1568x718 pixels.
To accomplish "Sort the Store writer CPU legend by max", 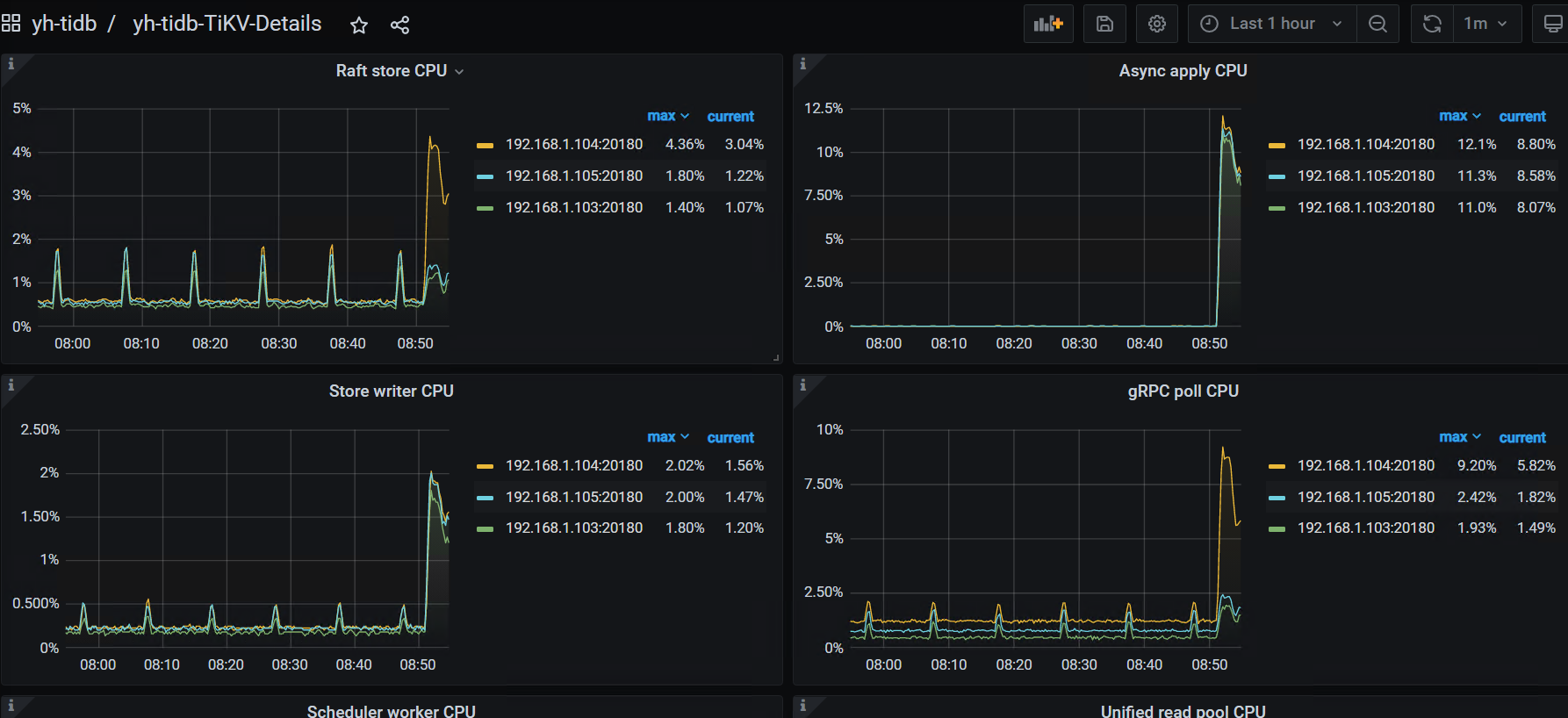I will pyautogui.click(x=668, y=437).
